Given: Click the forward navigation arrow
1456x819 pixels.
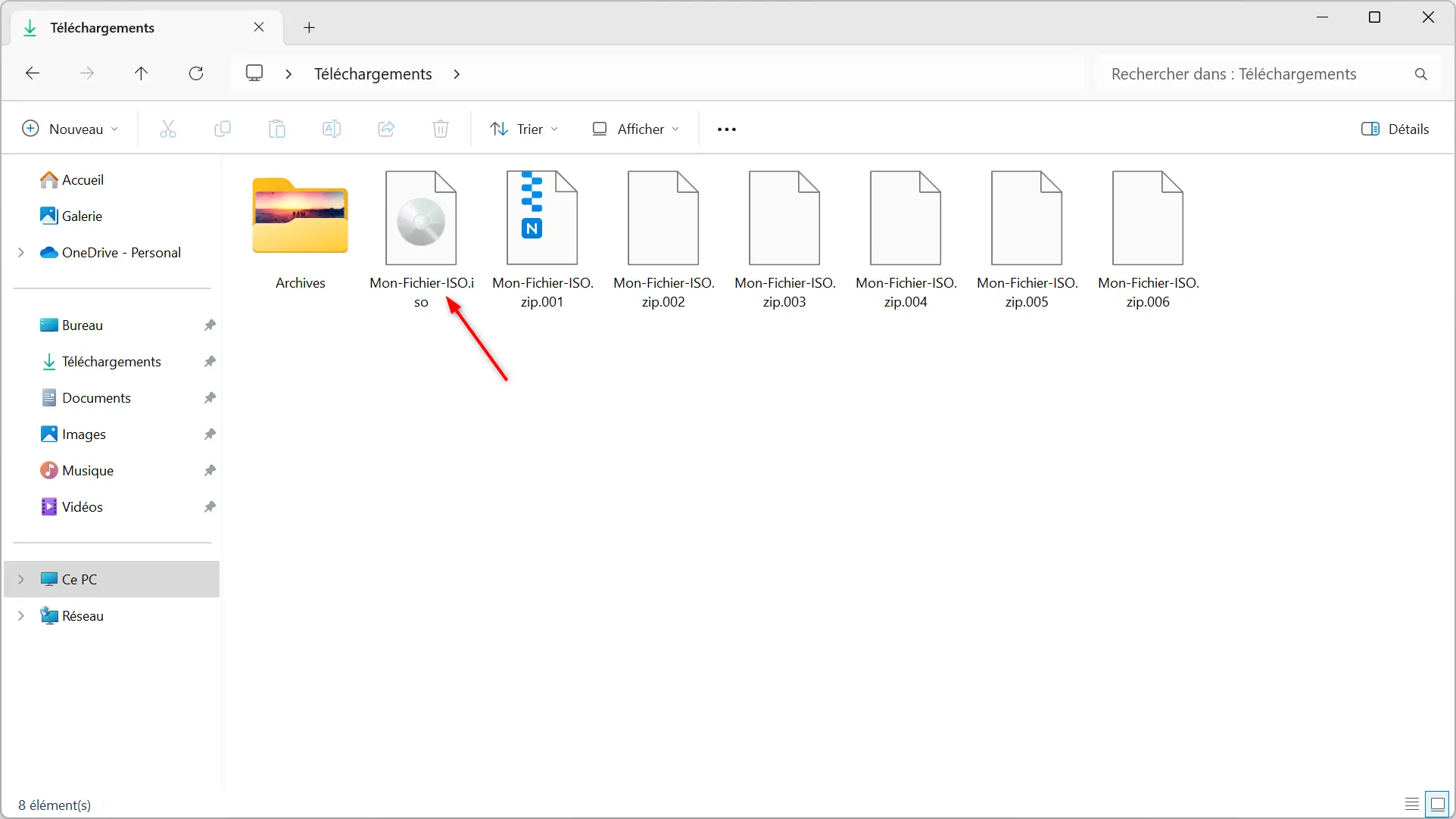Looking at the screenshot, I should (x=87, y=73).
